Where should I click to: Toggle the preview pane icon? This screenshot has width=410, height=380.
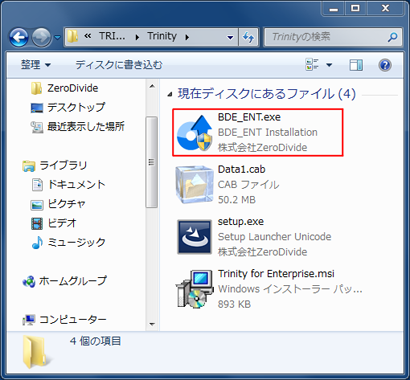(356, 65)
